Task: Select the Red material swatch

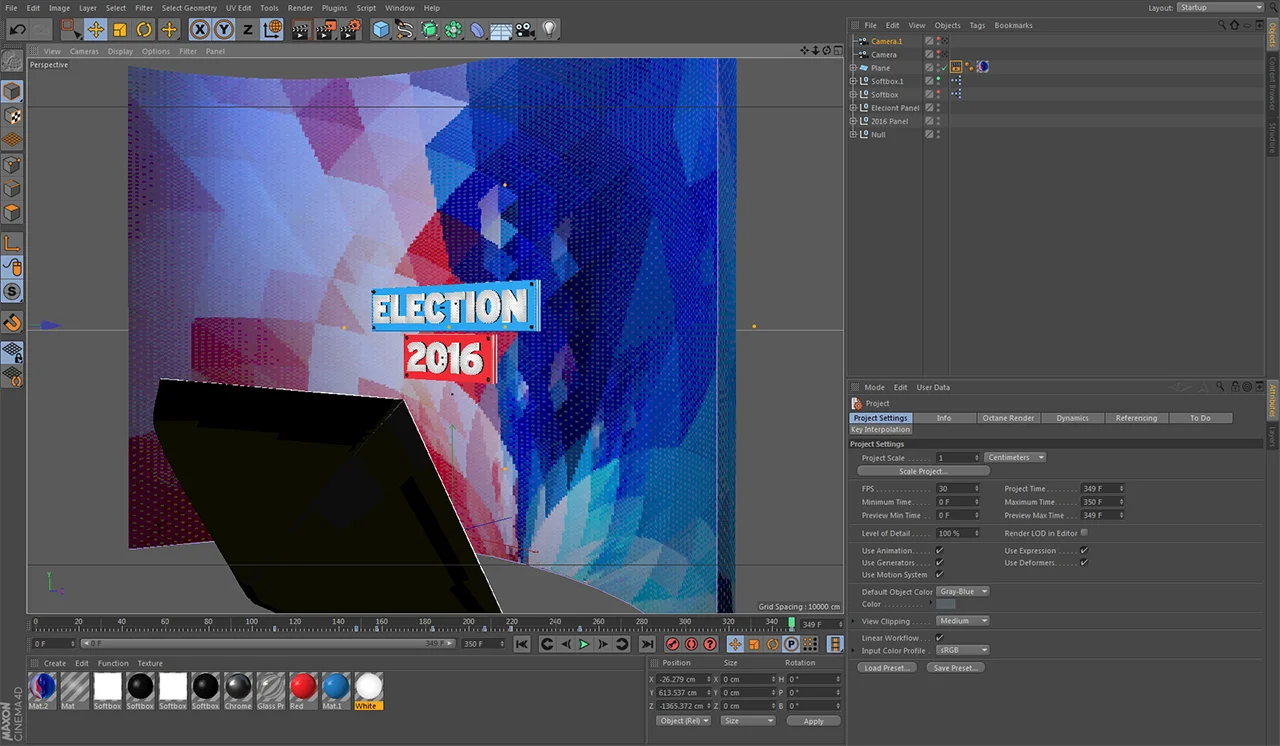Action: [x=303, y=686]
